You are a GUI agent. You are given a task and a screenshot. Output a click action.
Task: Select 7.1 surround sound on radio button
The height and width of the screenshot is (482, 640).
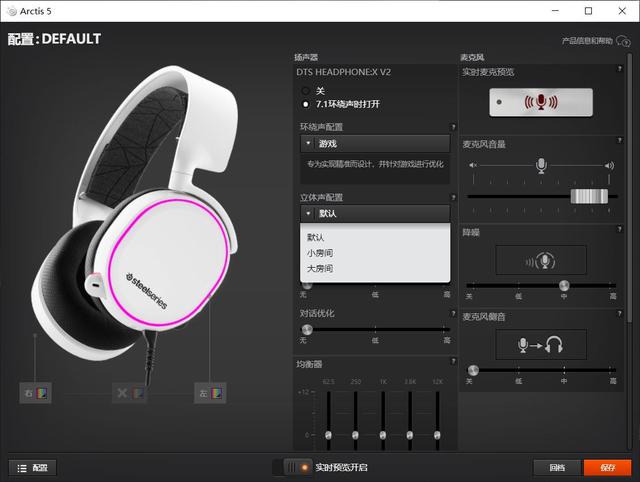click(305, 104)
